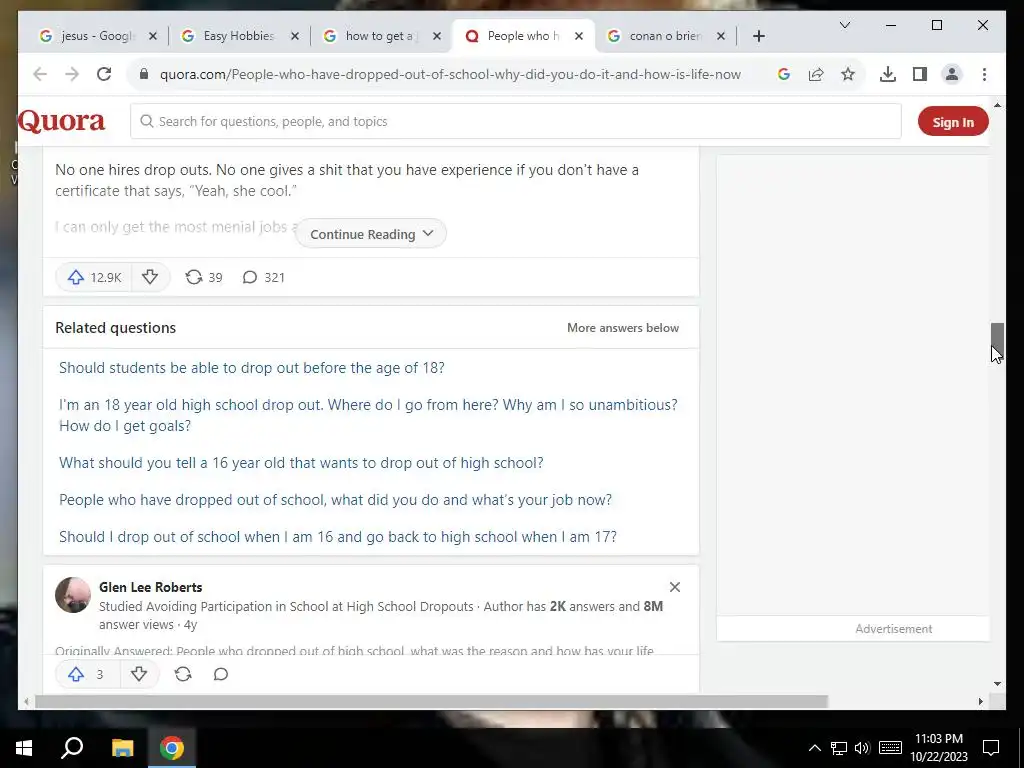Open Chrome downloads

point(888,74)
